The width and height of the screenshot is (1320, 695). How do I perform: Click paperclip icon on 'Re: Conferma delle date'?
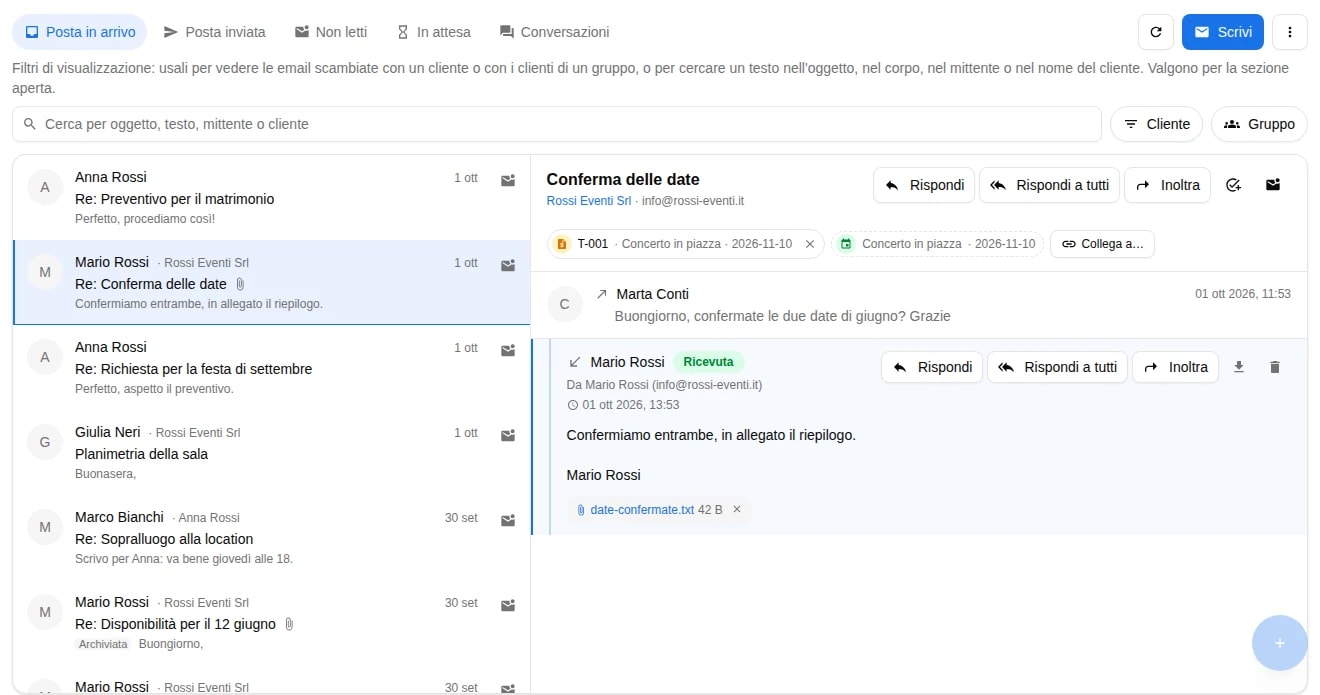click(x=240, y=284)
